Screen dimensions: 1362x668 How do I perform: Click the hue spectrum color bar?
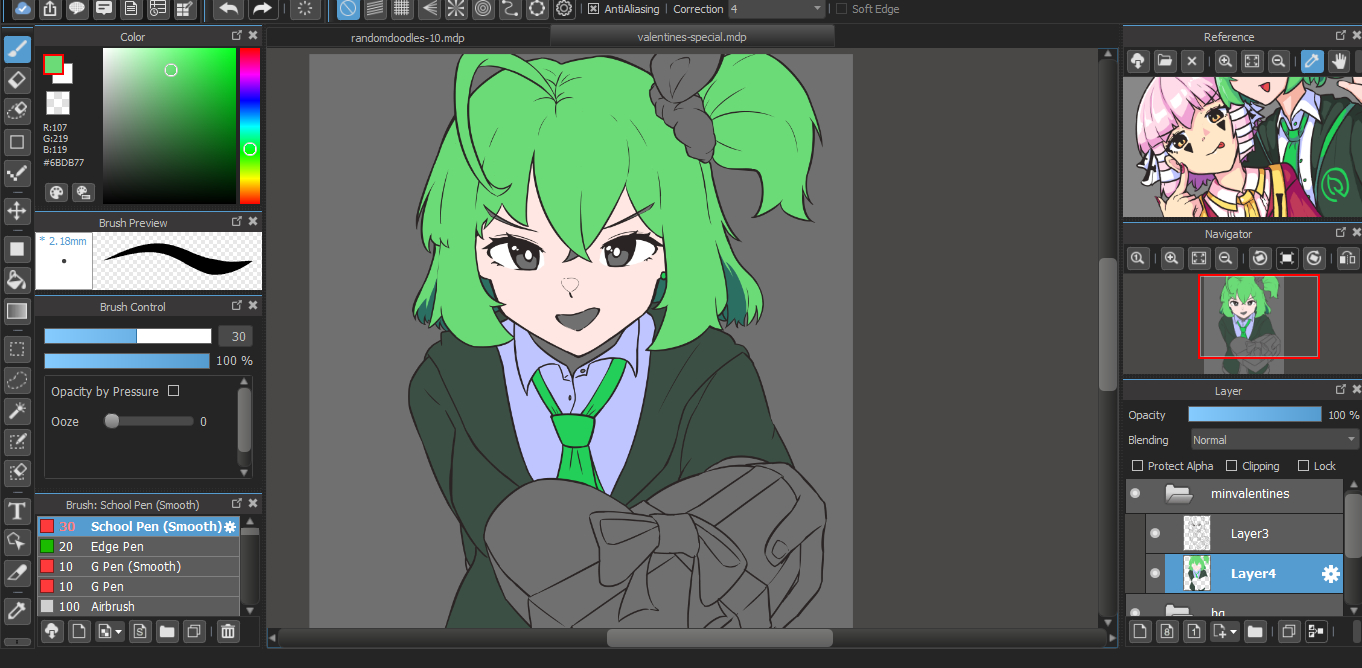point(249,125)
